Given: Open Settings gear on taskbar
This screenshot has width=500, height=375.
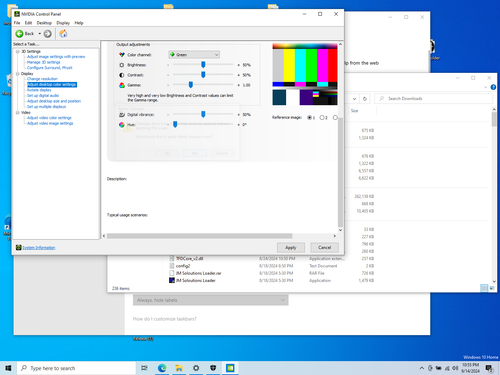Looking at the screenshot, I should (196, 368).
